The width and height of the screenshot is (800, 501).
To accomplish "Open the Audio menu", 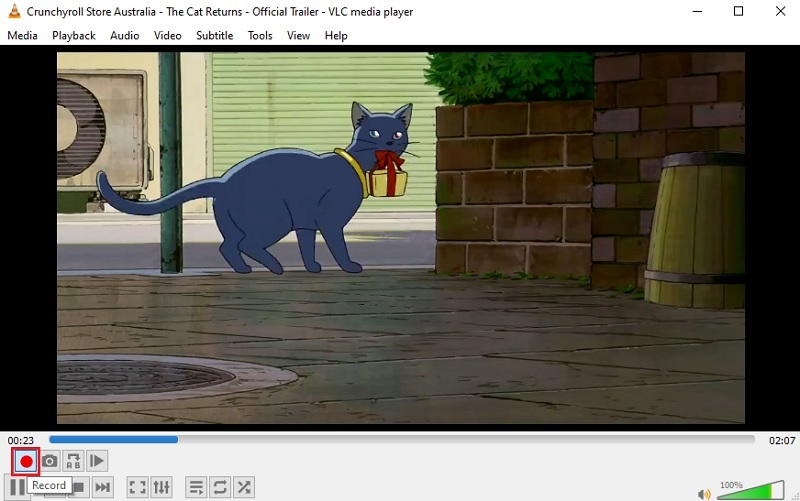I will [124, 36].
